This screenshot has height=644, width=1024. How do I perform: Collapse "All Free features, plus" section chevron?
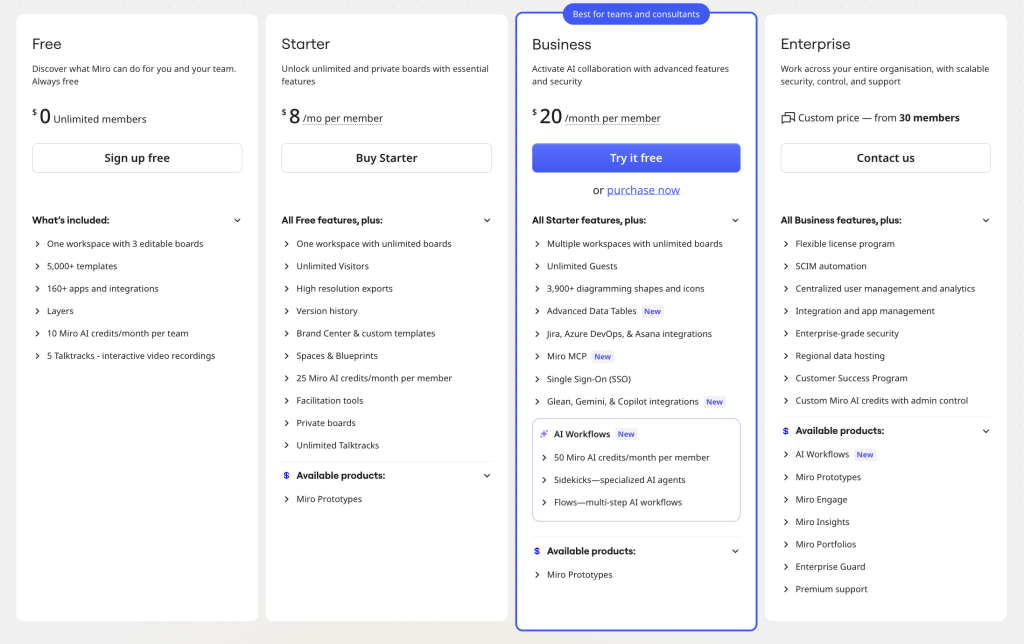pos(487,220)
